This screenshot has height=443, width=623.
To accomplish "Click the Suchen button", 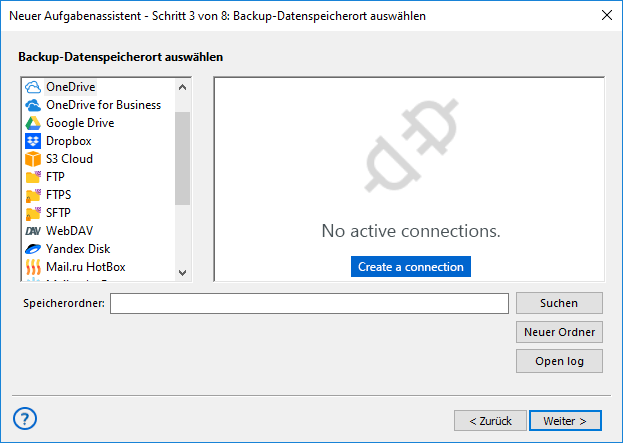I will click(559, 303).
